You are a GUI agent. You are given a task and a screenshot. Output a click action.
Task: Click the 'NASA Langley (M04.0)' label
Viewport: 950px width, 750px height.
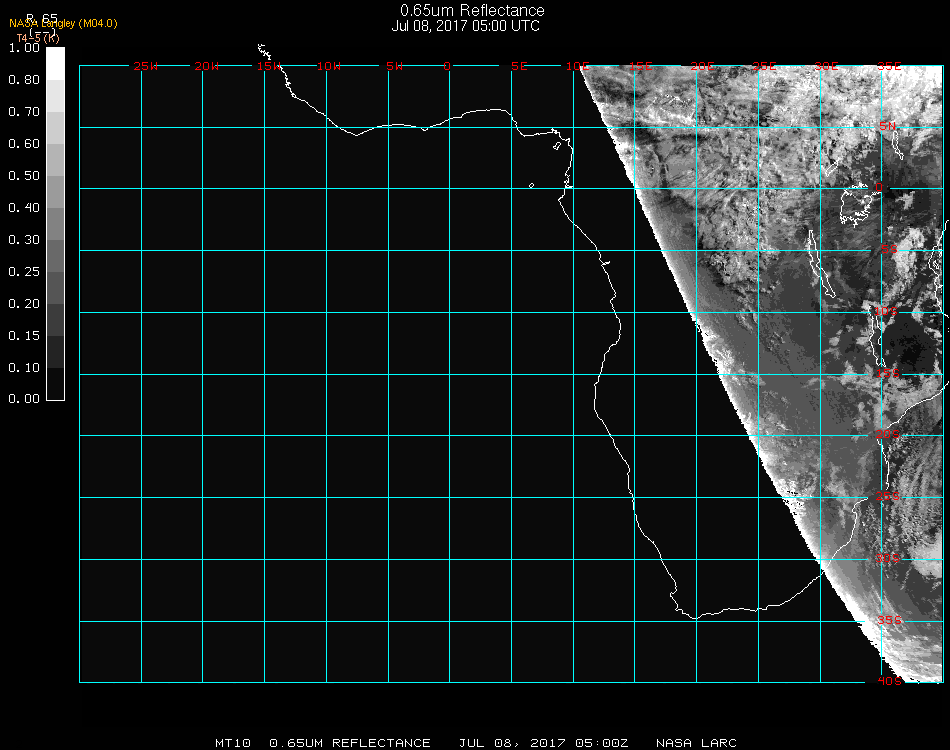tap(63, 24)
